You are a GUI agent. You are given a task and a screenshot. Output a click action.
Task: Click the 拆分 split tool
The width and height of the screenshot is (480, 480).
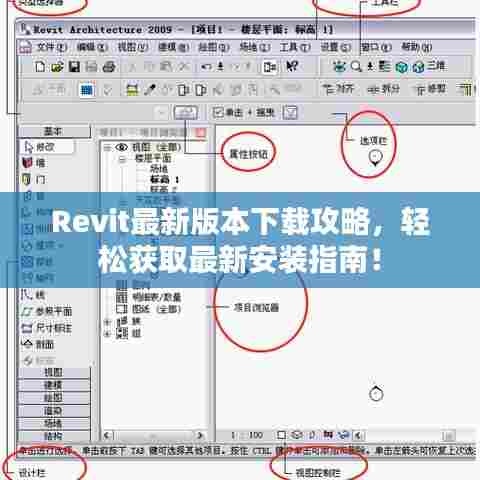(383, 89)
